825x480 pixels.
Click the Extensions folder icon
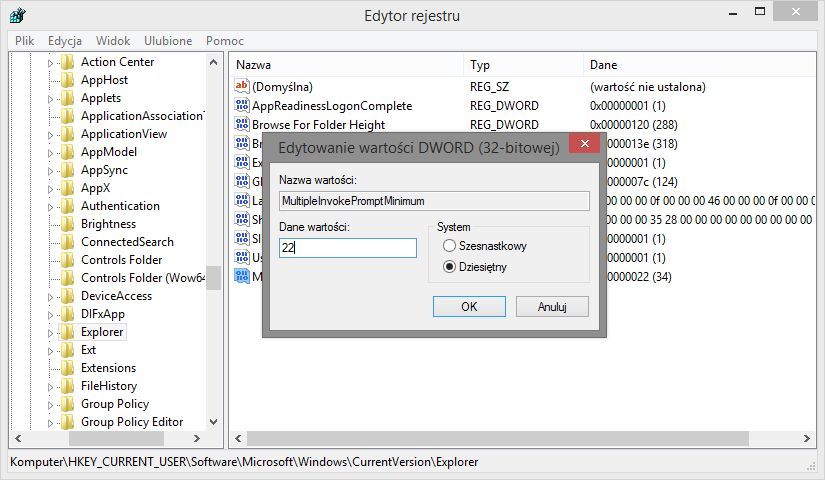[67, 368]
